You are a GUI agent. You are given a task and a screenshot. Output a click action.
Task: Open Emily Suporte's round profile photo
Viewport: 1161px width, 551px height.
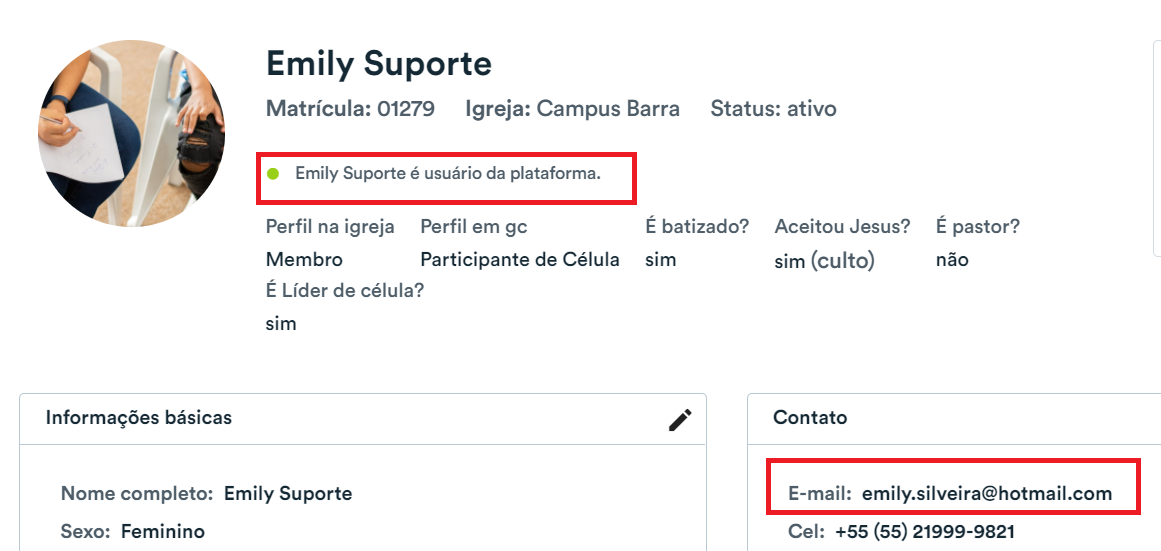pyautogui.click(x=132, y=133)
